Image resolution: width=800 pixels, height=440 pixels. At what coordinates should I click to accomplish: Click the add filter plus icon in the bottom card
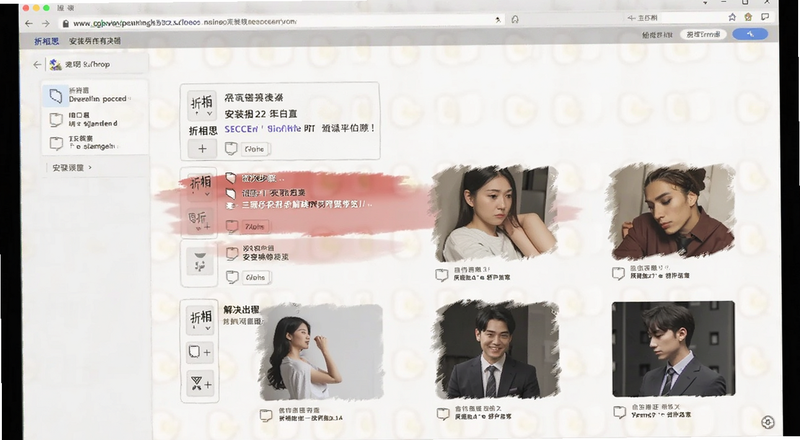199,384
